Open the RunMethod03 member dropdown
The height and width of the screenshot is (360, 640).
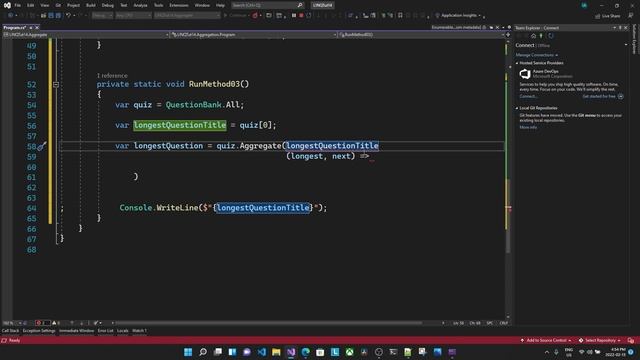pyautogui.click(x=422, y=35)
